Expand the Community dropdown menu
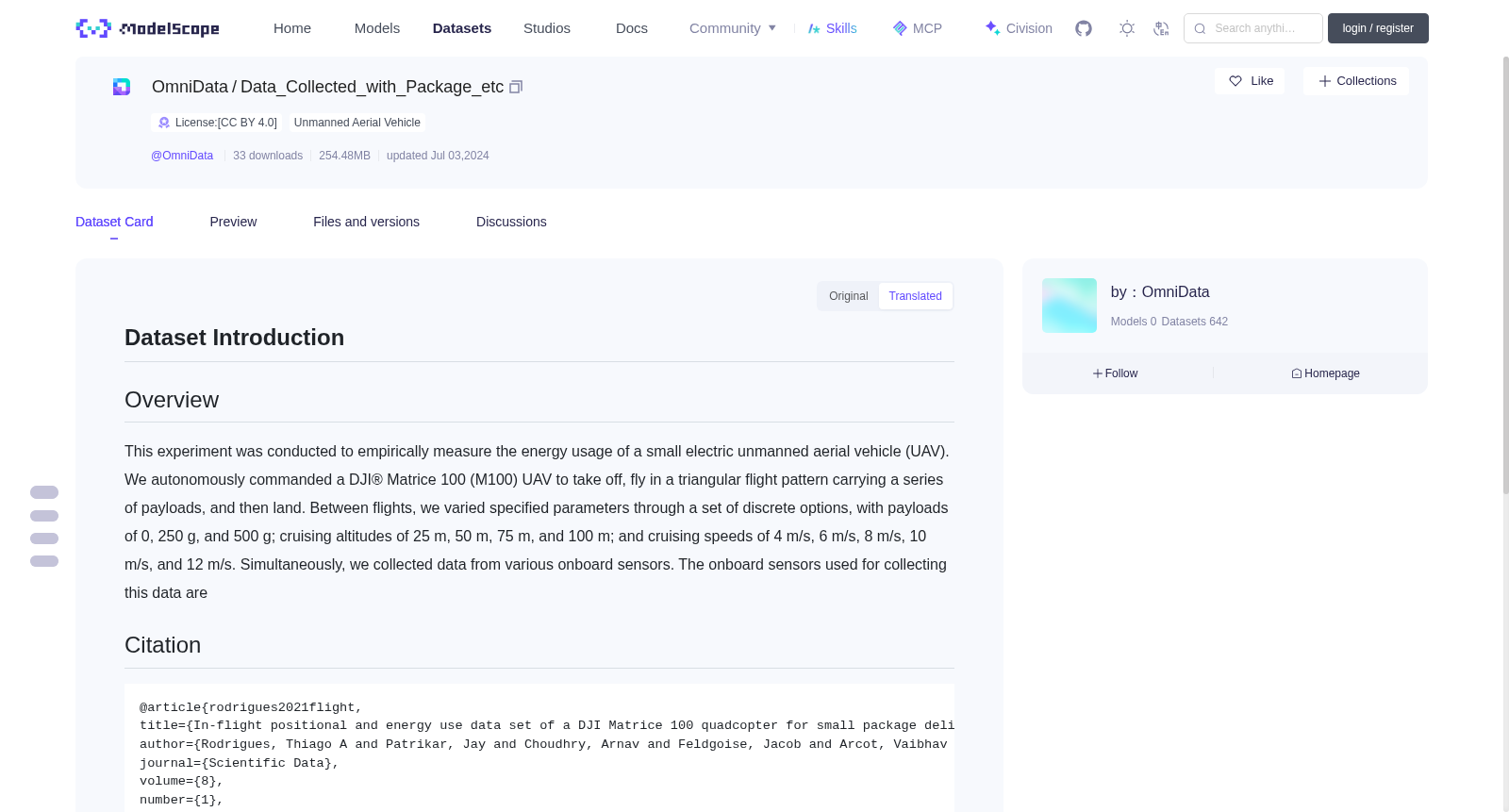The image size is (1509, 812). 733,28
